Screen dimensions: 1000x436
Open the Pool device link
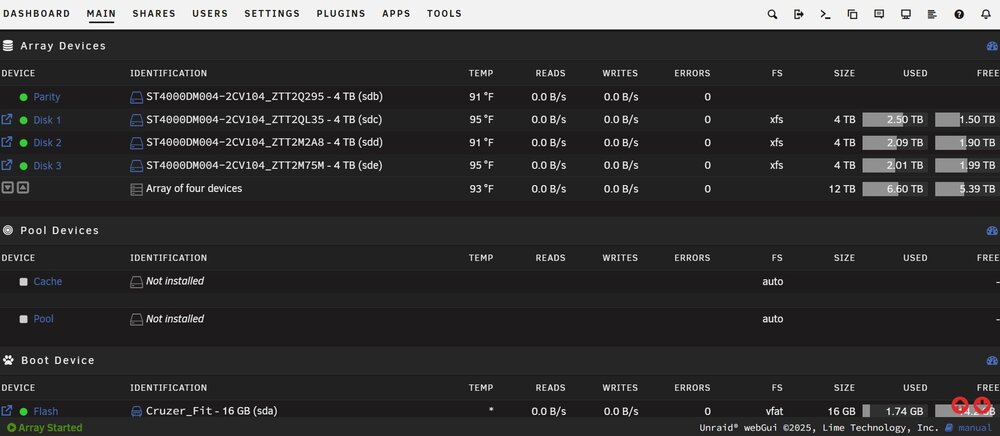[43, 319]
